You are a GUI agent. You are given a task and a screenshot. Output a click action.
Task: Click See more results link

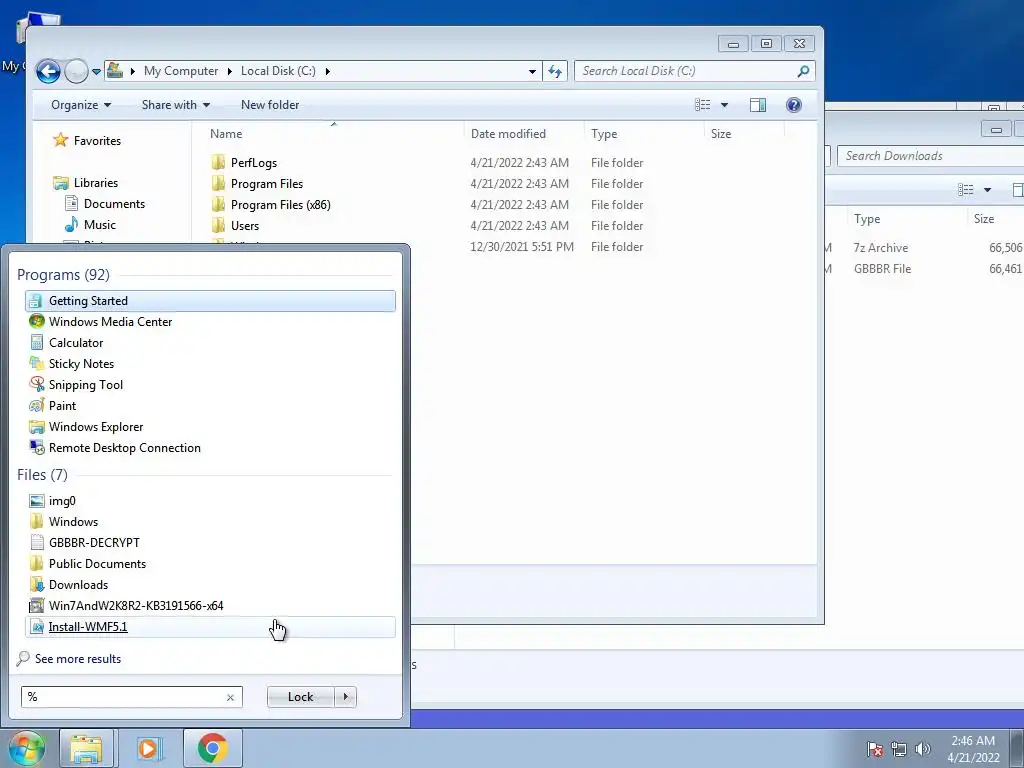[x=78, y=658]
